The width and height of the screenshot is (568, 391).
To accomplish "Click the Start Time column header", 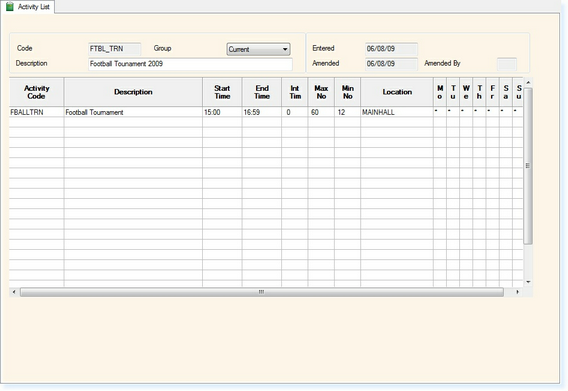I will click(222, 92).
